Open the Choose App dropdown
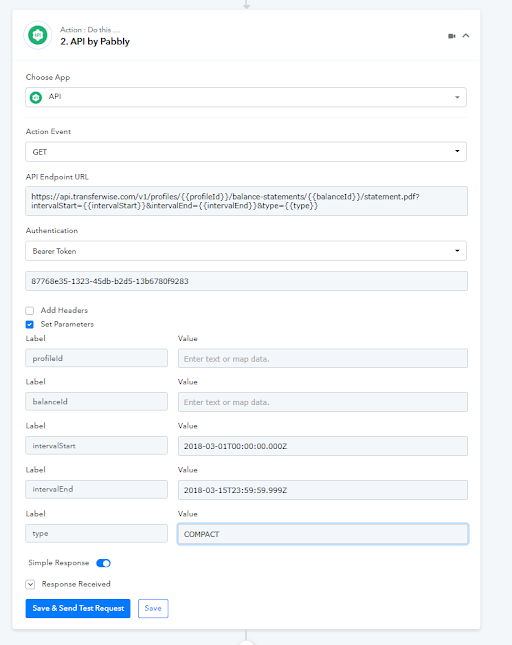The image size is (512, 645). pos(246,97)
